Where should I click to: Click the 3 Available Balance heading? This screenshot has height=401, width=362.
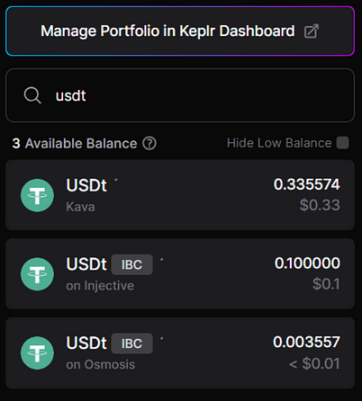coord(75,144)
